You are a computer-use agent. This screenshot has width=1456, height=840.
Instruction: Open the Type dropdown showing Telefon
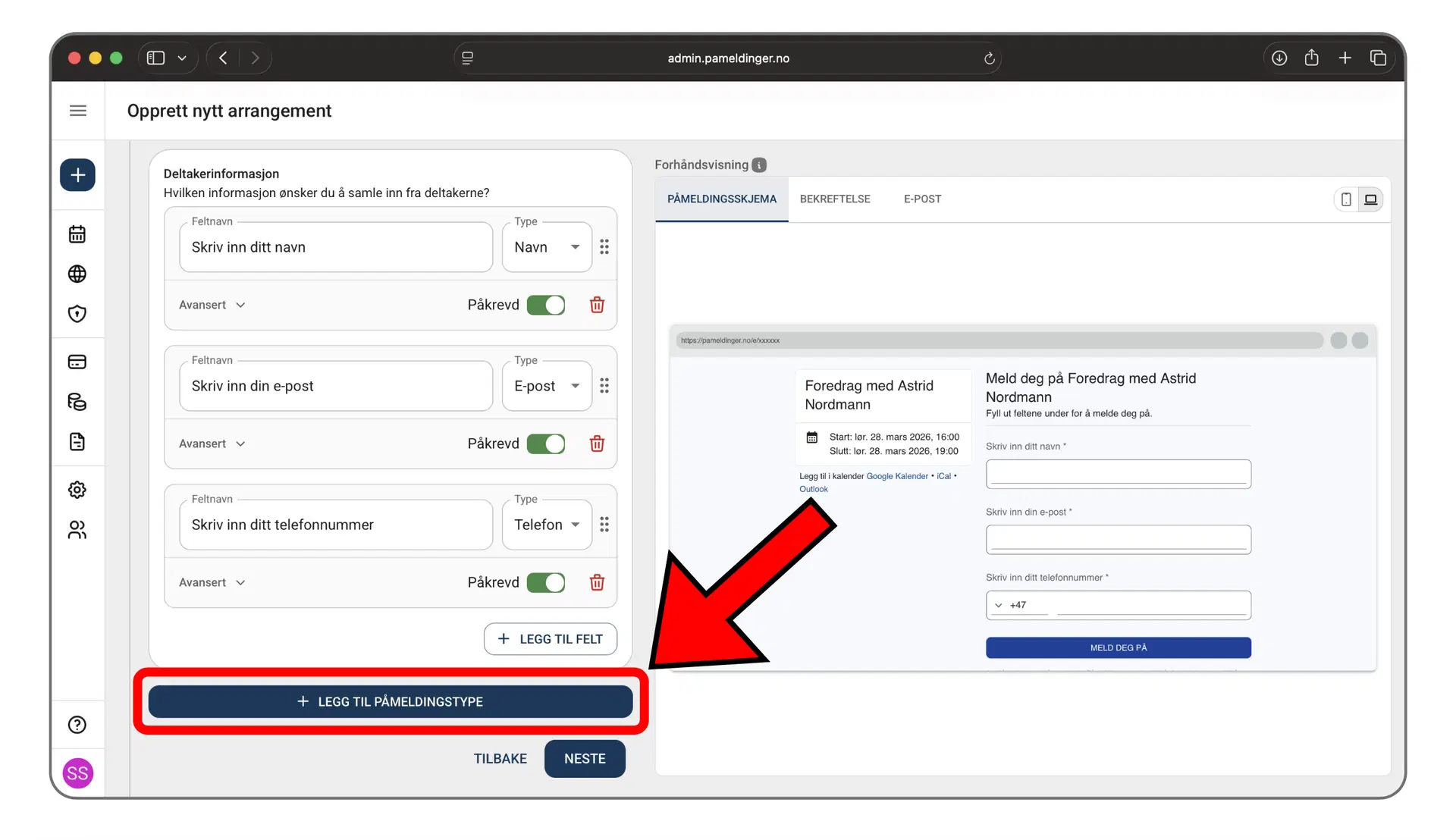pyautogui.click(x=547, y=525)
